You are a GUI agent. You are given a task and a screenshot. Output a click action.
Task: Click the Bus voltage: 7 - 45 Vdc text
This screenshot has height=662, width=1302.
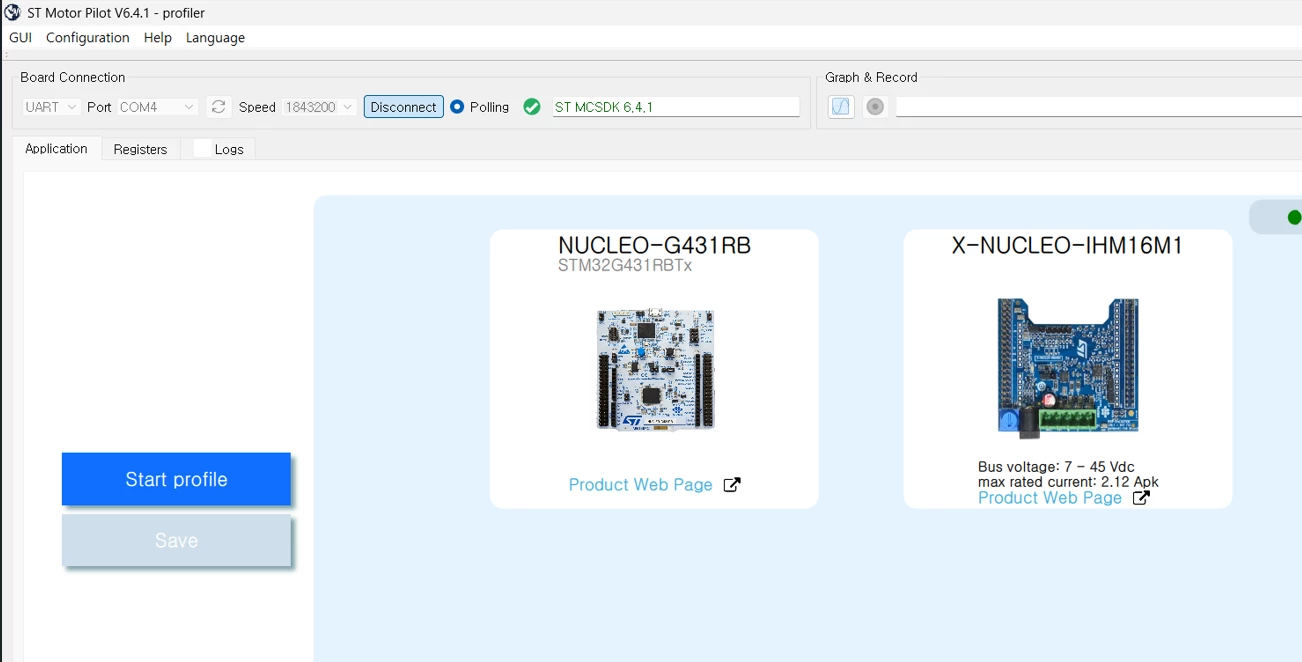pyautogui.click(x=1056, y=467)
